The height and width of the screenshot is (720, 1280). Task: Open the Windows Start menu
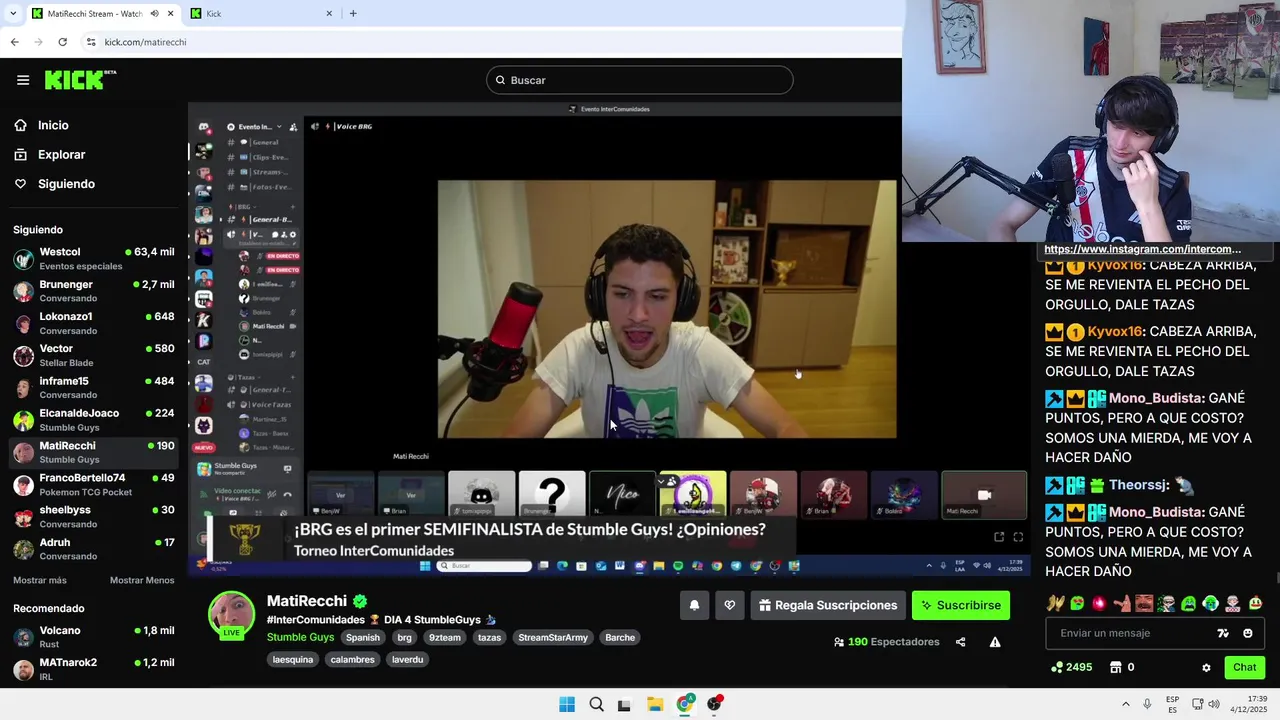point(567,704)
